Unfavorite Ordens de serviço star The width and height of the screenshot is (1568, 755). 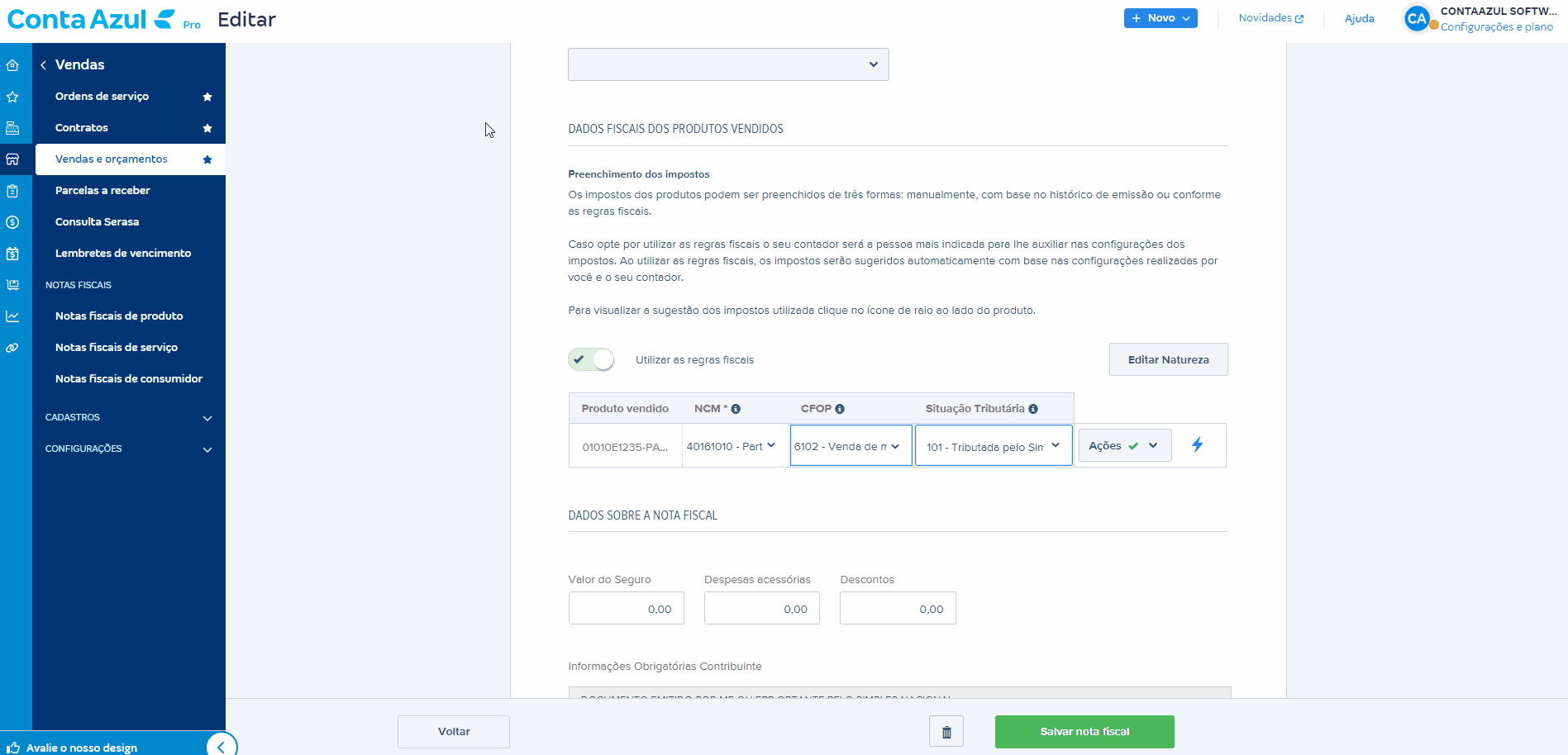click(x=207, y=97)
